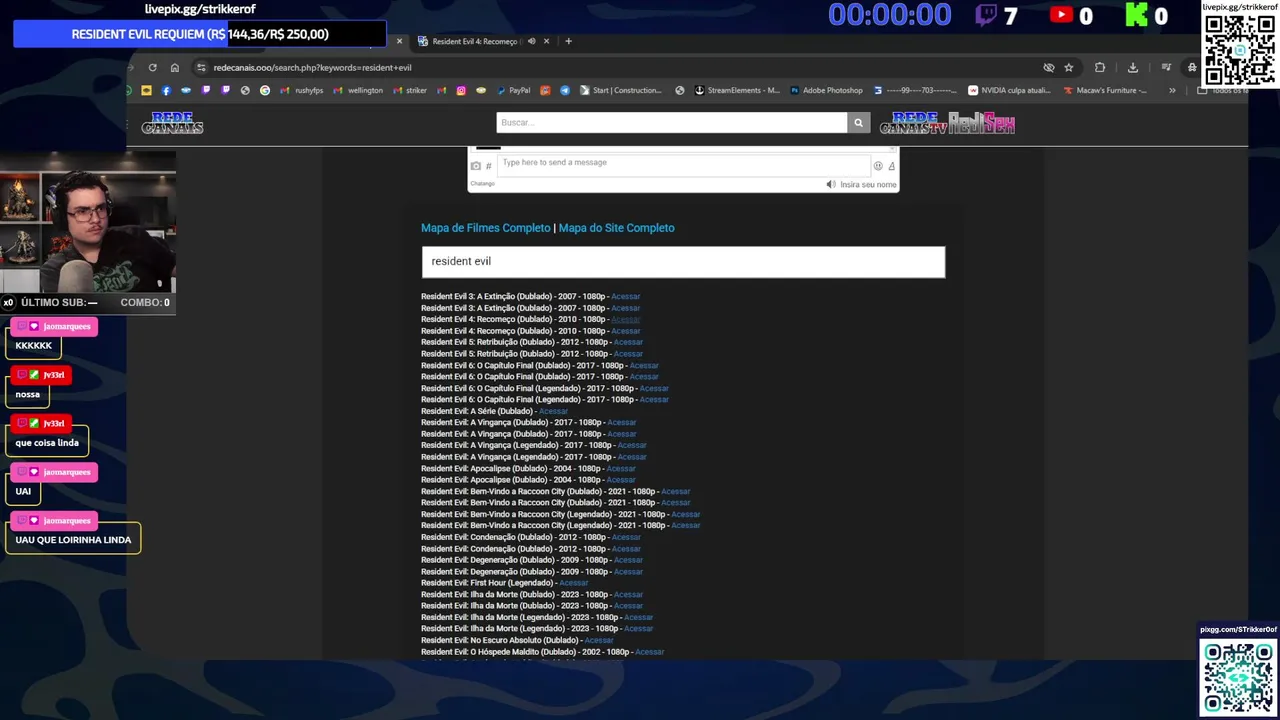Click Acessar for Resident Evil: A Série (Dublado)
The width and height of the screenshot is (1280, 720).
[553, 411]
